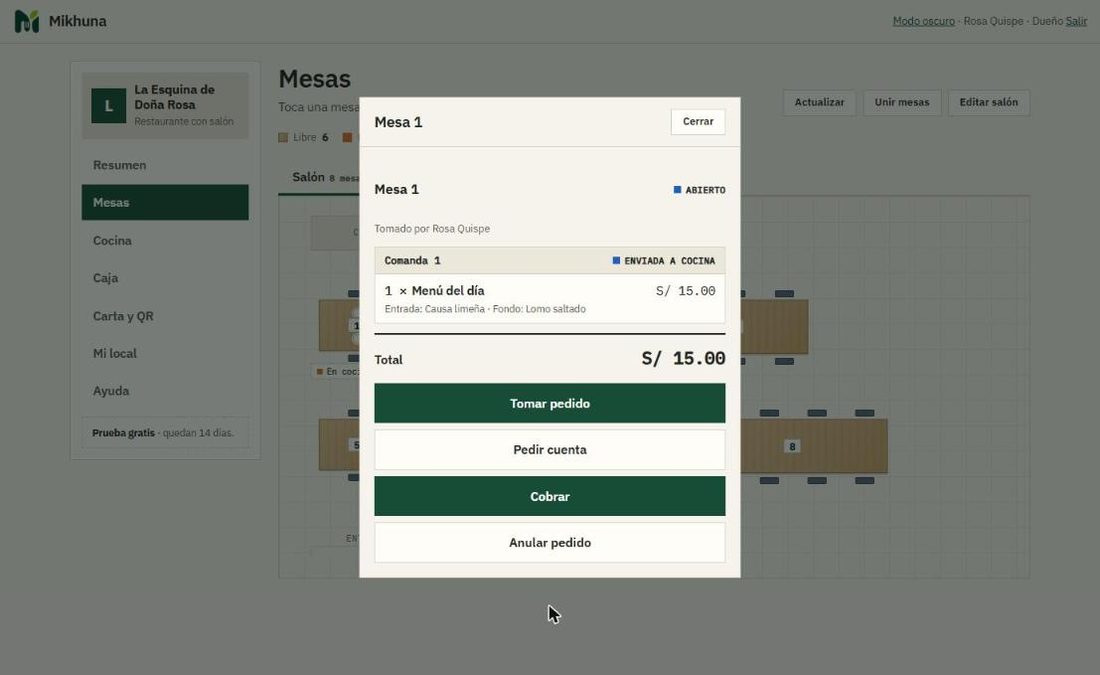Click the Unir mesas button
This screenshot has height=675, width=1100.
click(x=901, y=102)
